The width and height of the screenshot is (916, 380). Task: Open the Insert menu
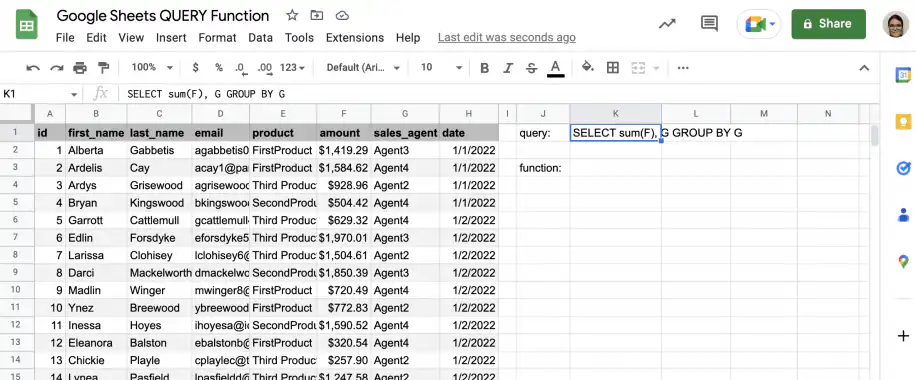[x=171, y=37]
